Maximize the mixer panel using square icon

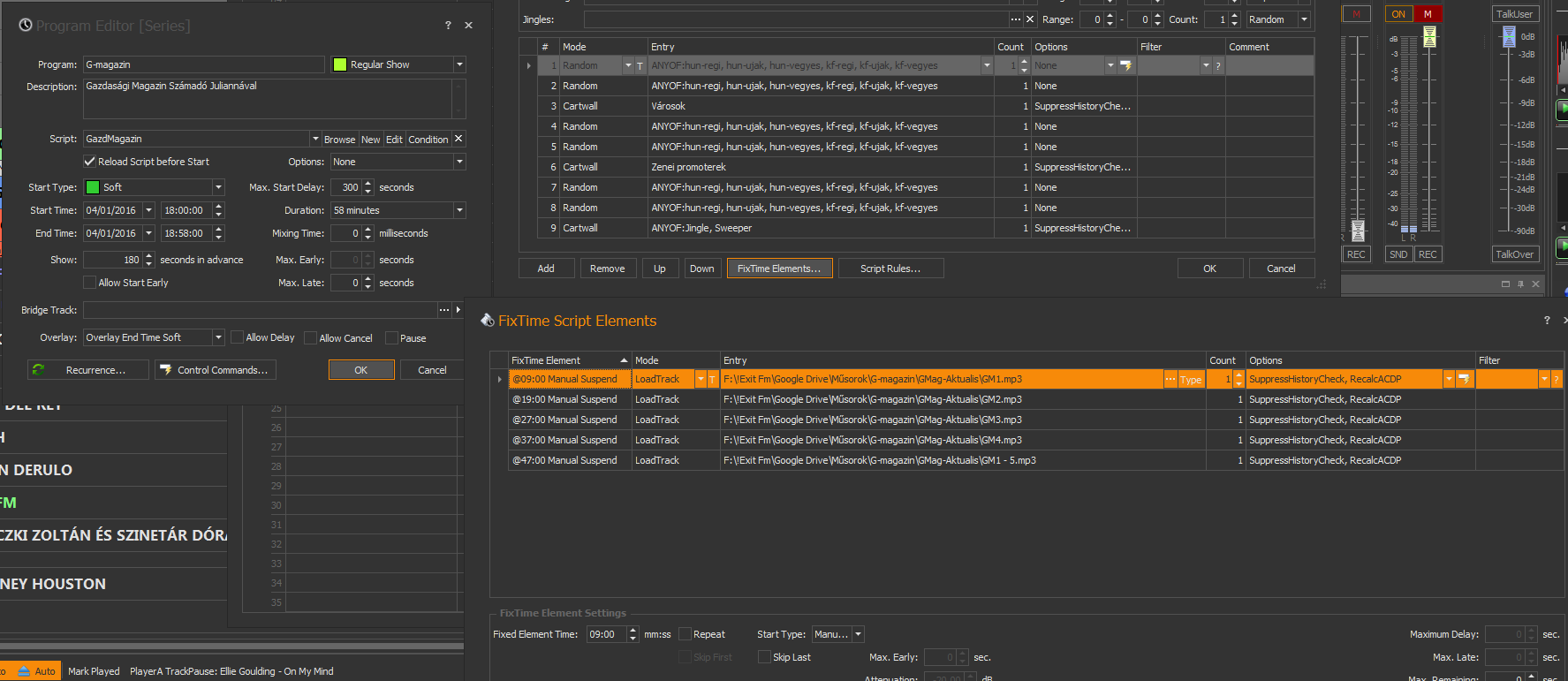point(1505,284)
